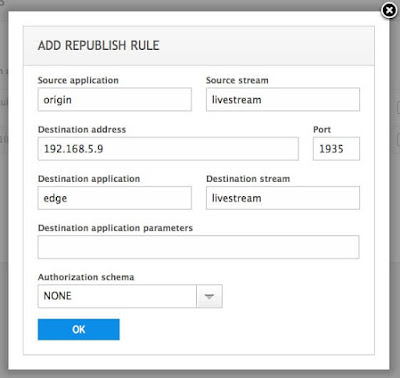Click the empty Destination application parameters field
The width and height of the screenshot is (400, 378).
198,247
